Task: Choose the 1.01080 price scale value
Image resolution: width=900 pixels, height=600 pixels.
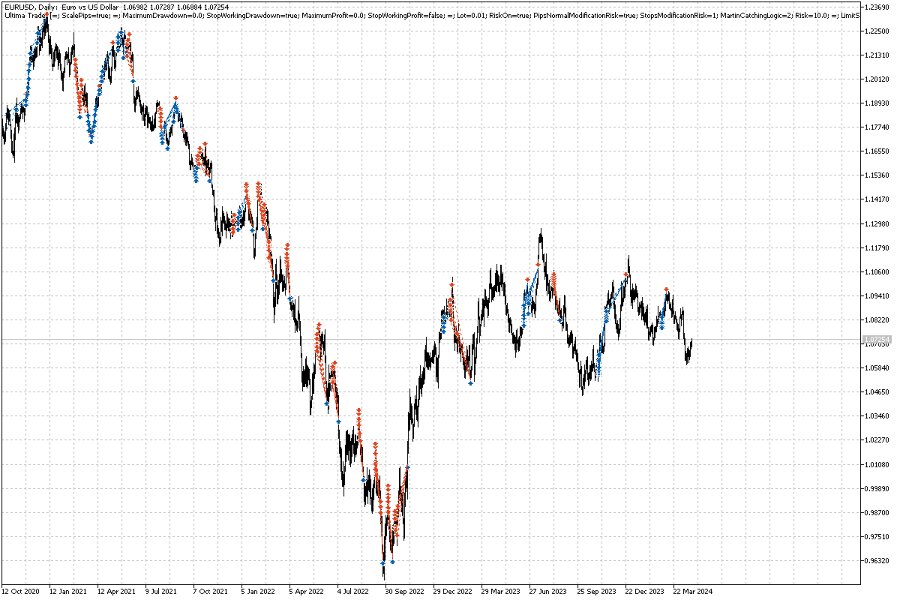Action: pos(877,464)
